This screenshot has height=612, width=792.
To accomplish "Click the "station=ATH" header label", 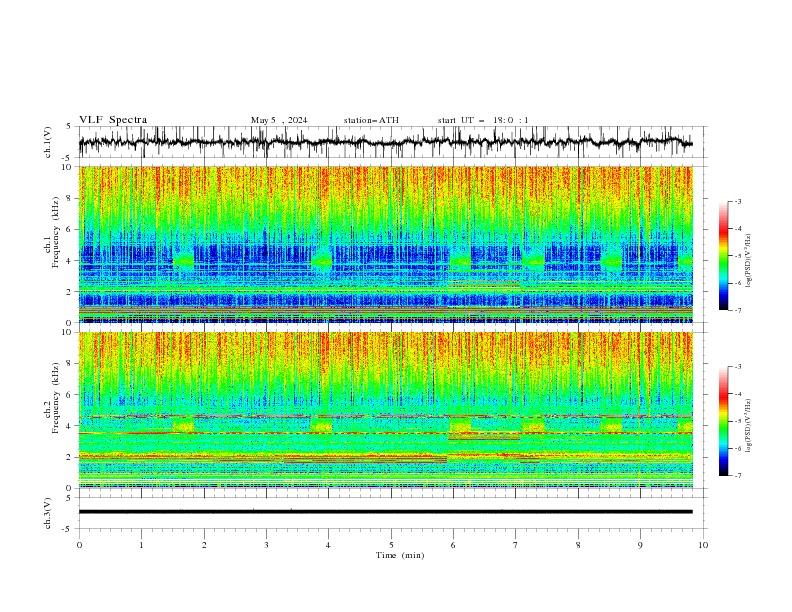I will 371,120.
